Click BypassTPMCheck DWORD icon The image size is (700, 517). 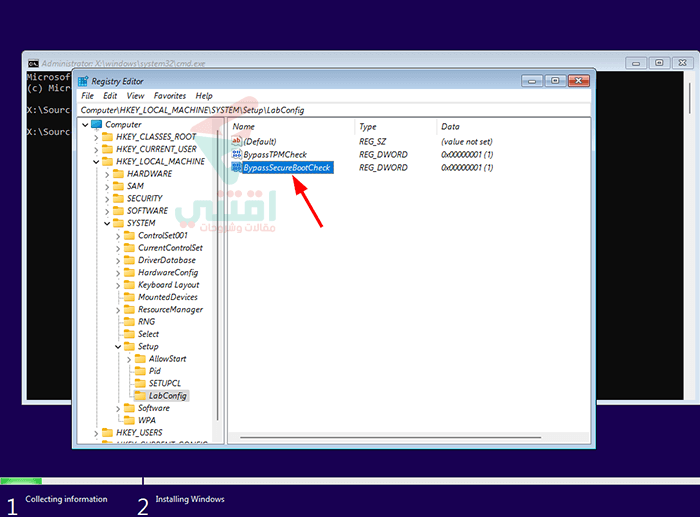tap(237, 154)
